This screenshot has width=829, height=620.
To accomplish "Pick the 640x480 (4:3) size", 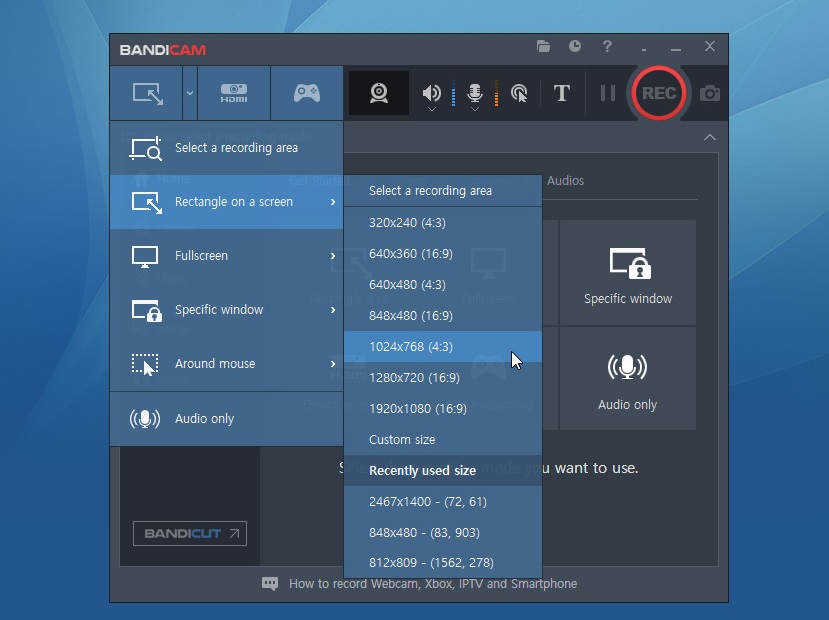I will (443, 284).
